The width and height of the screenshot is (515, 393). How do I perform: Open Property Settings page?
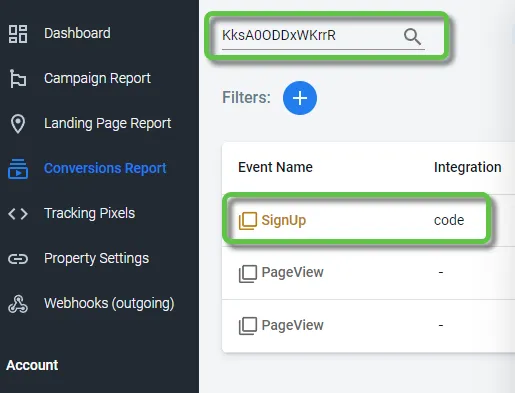[x=96, y=259]
